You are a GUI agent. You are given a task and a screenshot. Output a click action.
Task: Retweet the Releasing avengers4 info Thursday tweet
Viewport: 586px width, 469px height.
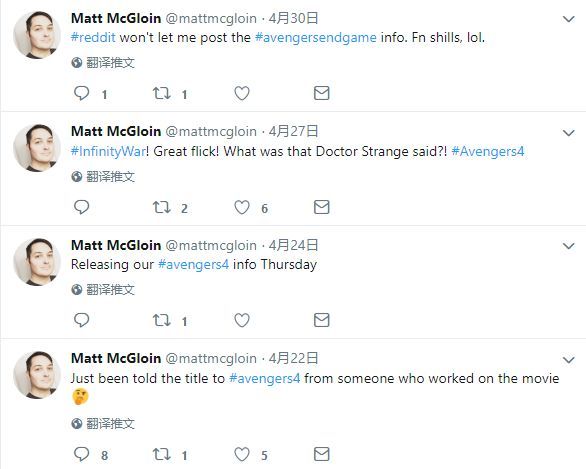(161, 320)
